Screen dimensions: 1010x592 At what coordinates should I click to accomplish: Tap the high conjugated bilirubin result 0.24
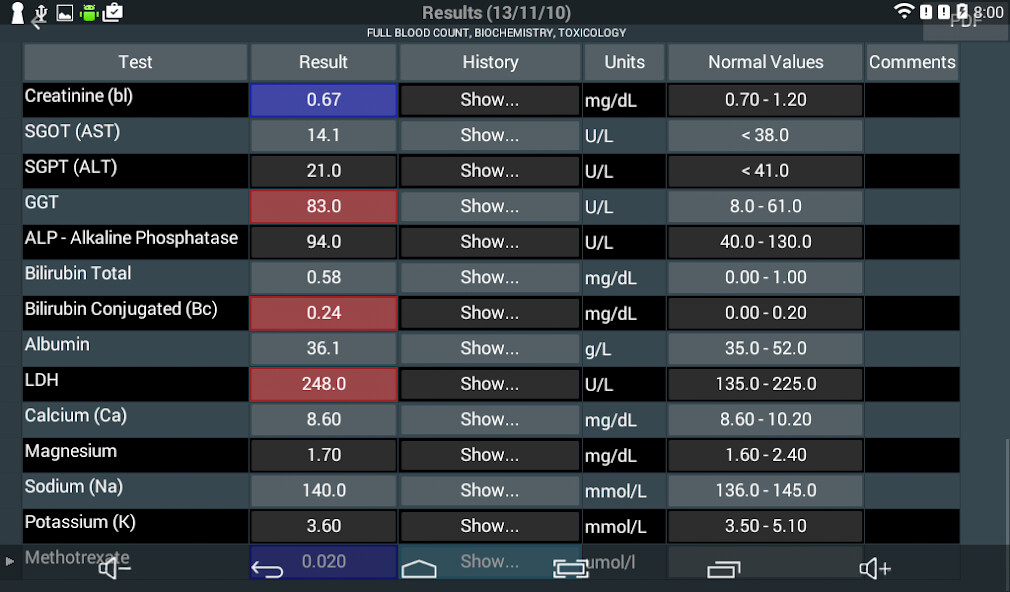click(323, 312)
